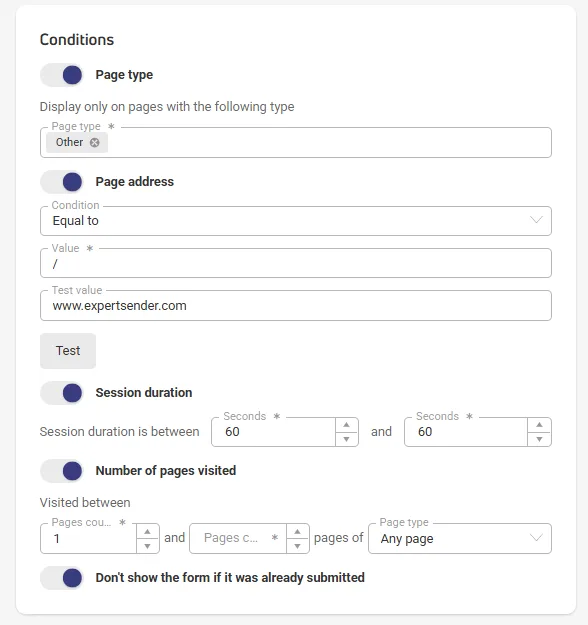Open the Page type multi-select field
This screenshot has width=588, height=625.
296,143
